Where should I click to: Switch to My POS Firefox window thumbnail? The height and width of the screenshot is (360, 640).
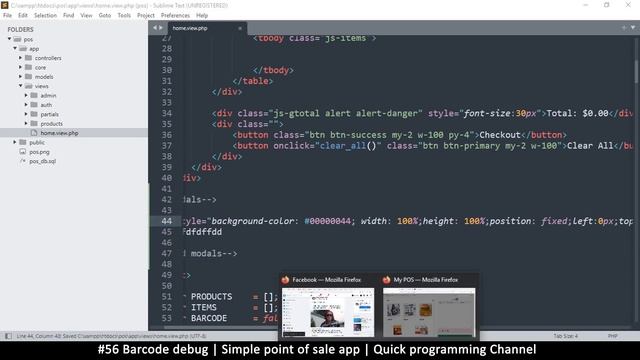pyautogui.click(x=429, y=312)
